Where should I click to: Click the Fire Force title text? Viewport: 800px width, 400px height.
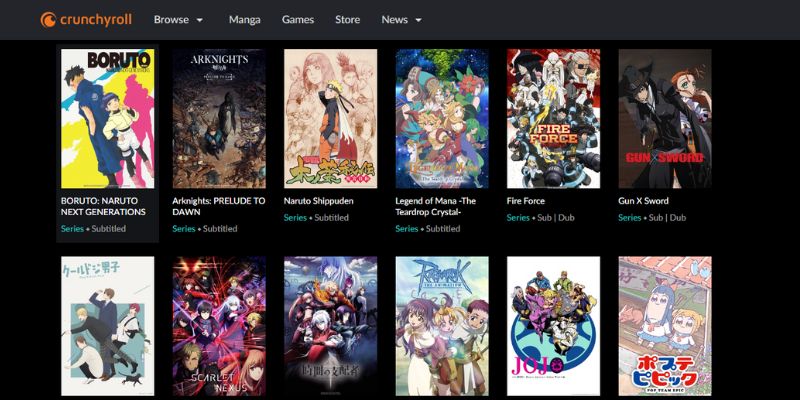click(526, 201)
